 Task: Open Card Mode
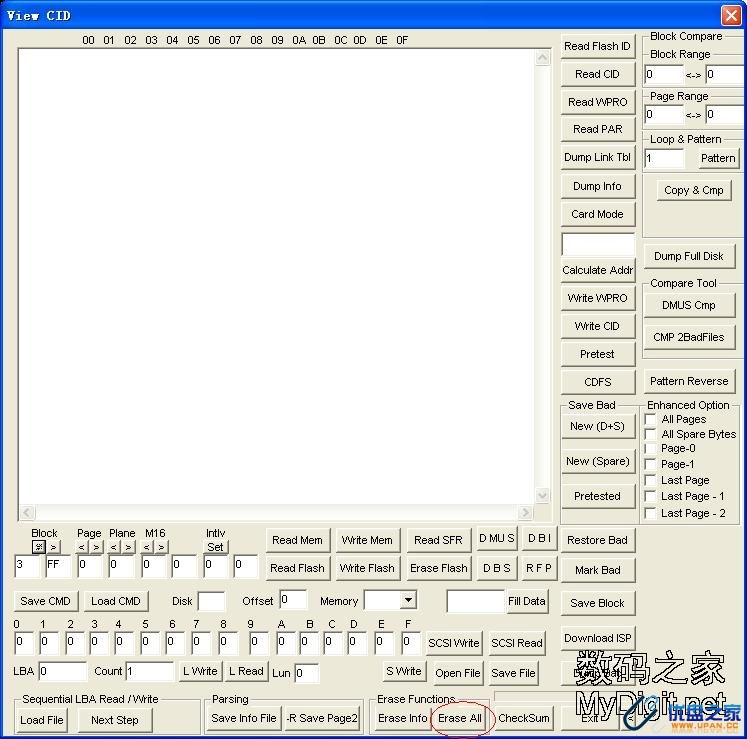click(x=597, y=214)
